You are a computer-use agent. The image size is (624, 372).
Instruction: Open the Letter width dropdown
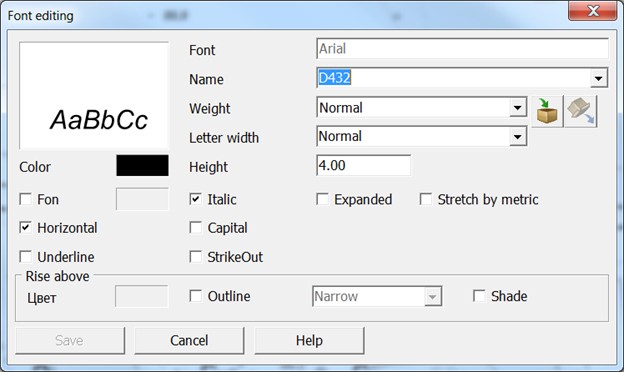517,137
